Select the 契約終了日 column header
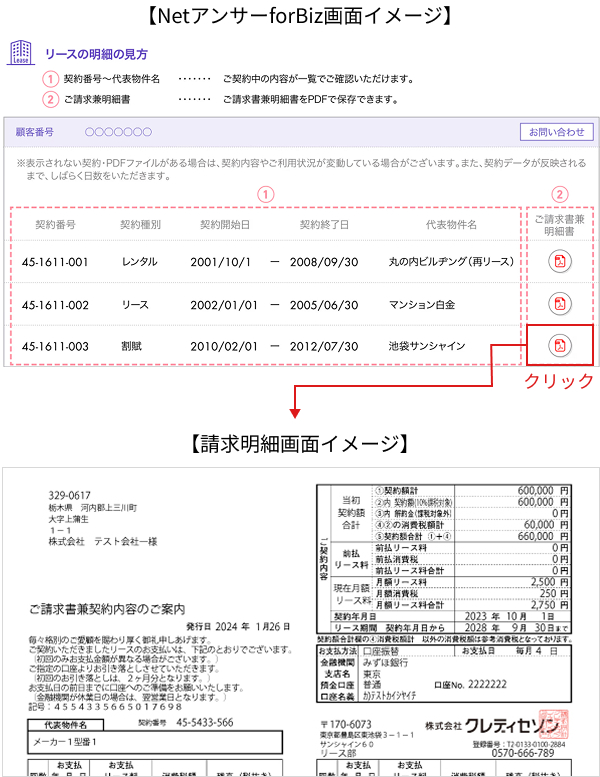 coord(324,224)
